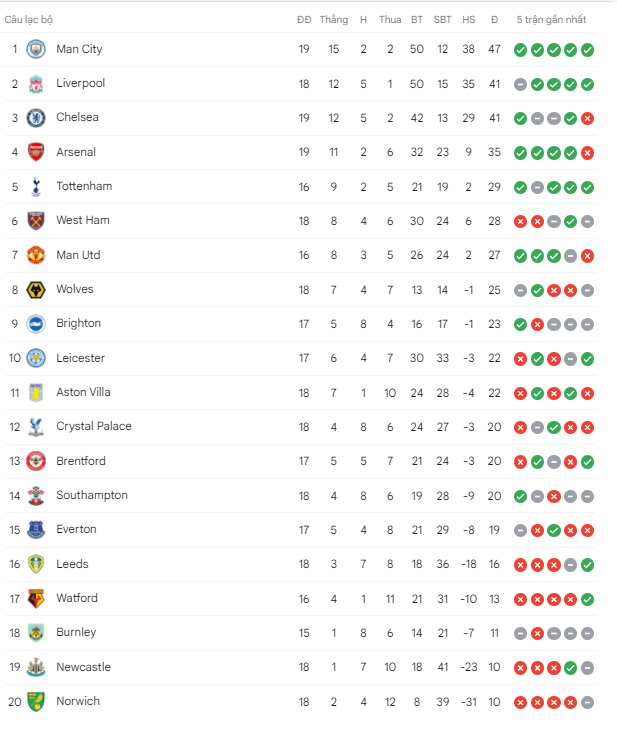Click the Man Utd club crest
Image resolution: width=617 pixels, height=729 pixels.
tap(36, 255)
